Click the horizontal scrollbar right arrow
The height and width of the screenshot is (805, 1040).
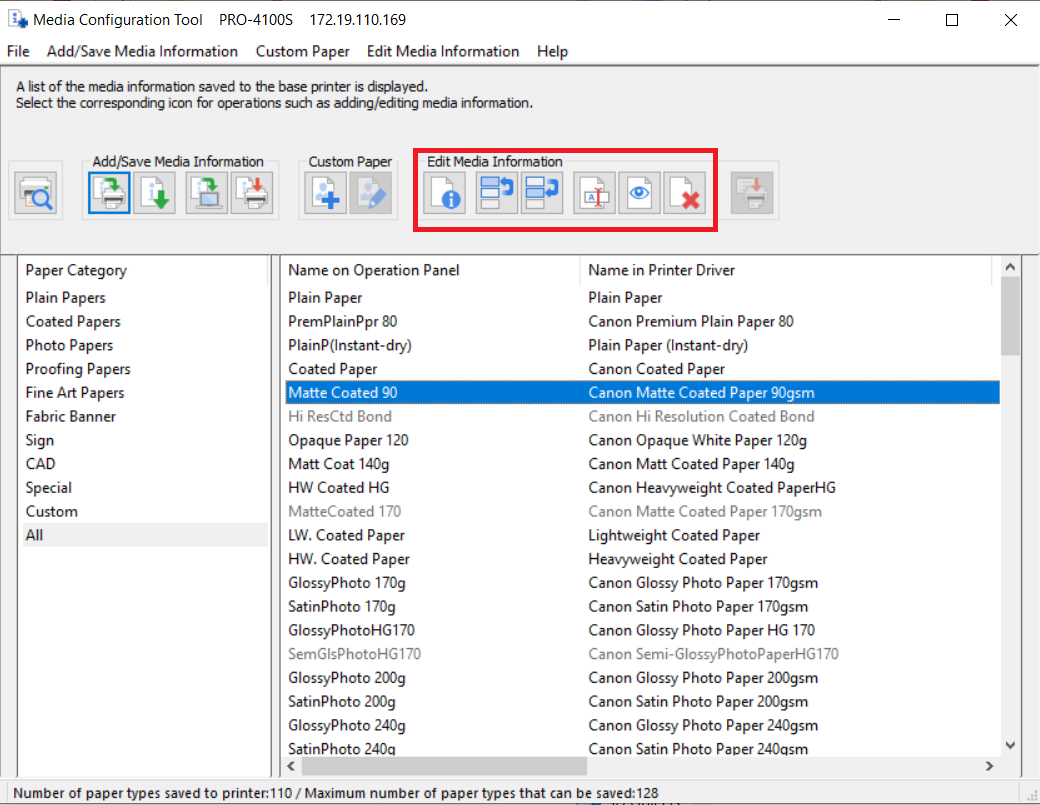tap(989, 766)
